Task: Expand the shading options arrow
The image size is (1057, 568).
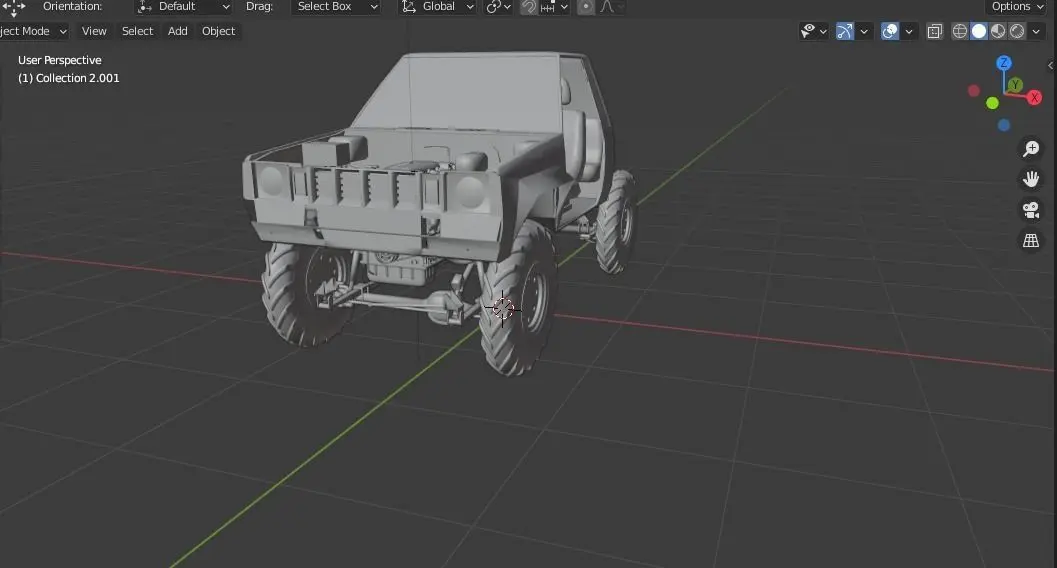Action: pos(1036,31)
